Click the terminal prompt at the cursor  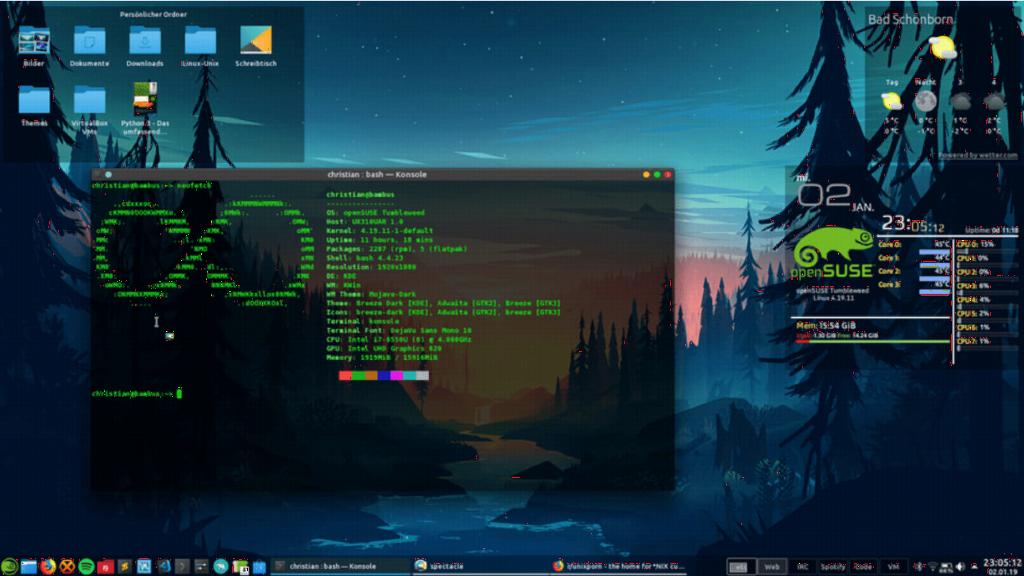179,393
